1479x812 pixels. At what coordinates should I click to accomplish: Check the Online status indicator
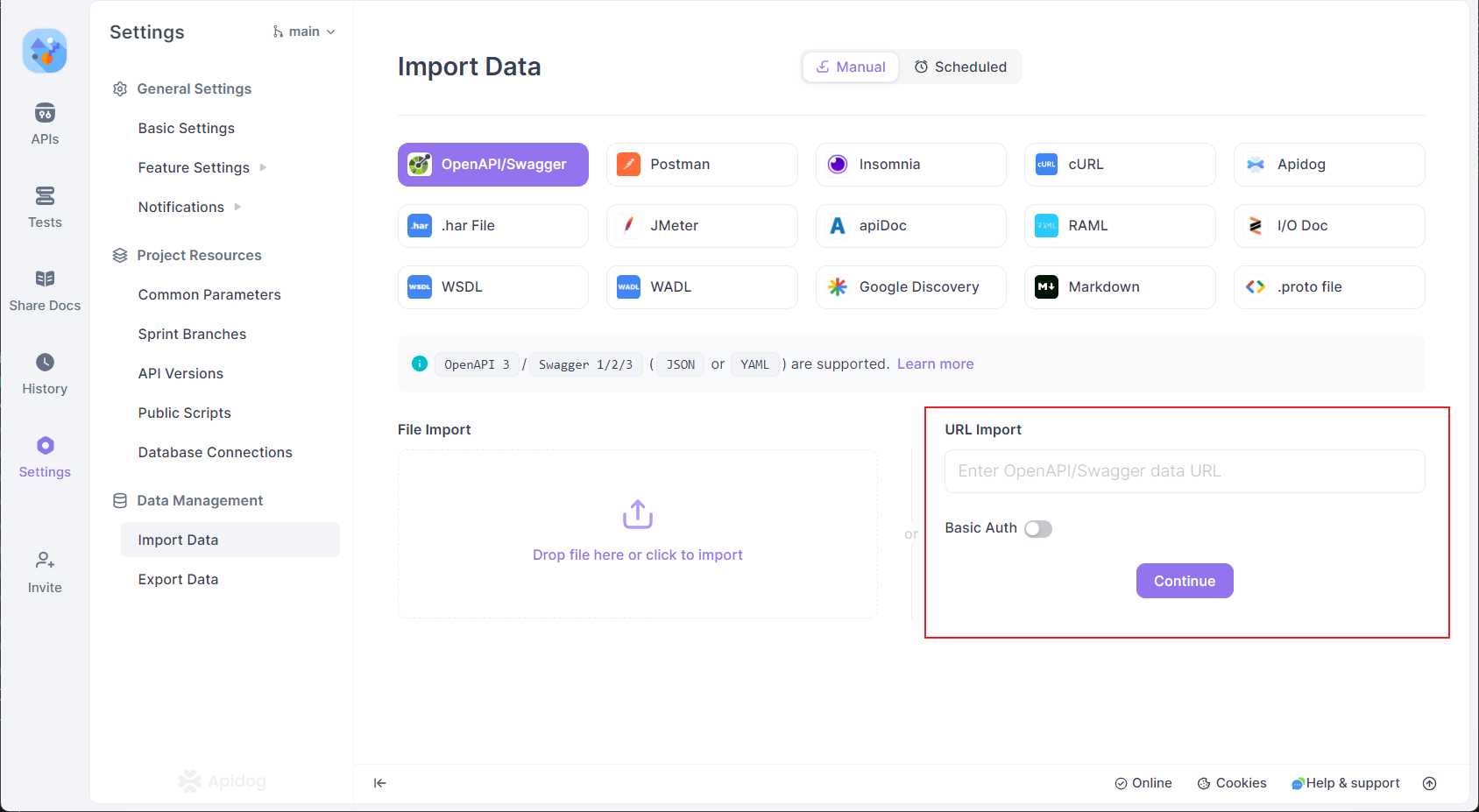(x=1143, y=783)
